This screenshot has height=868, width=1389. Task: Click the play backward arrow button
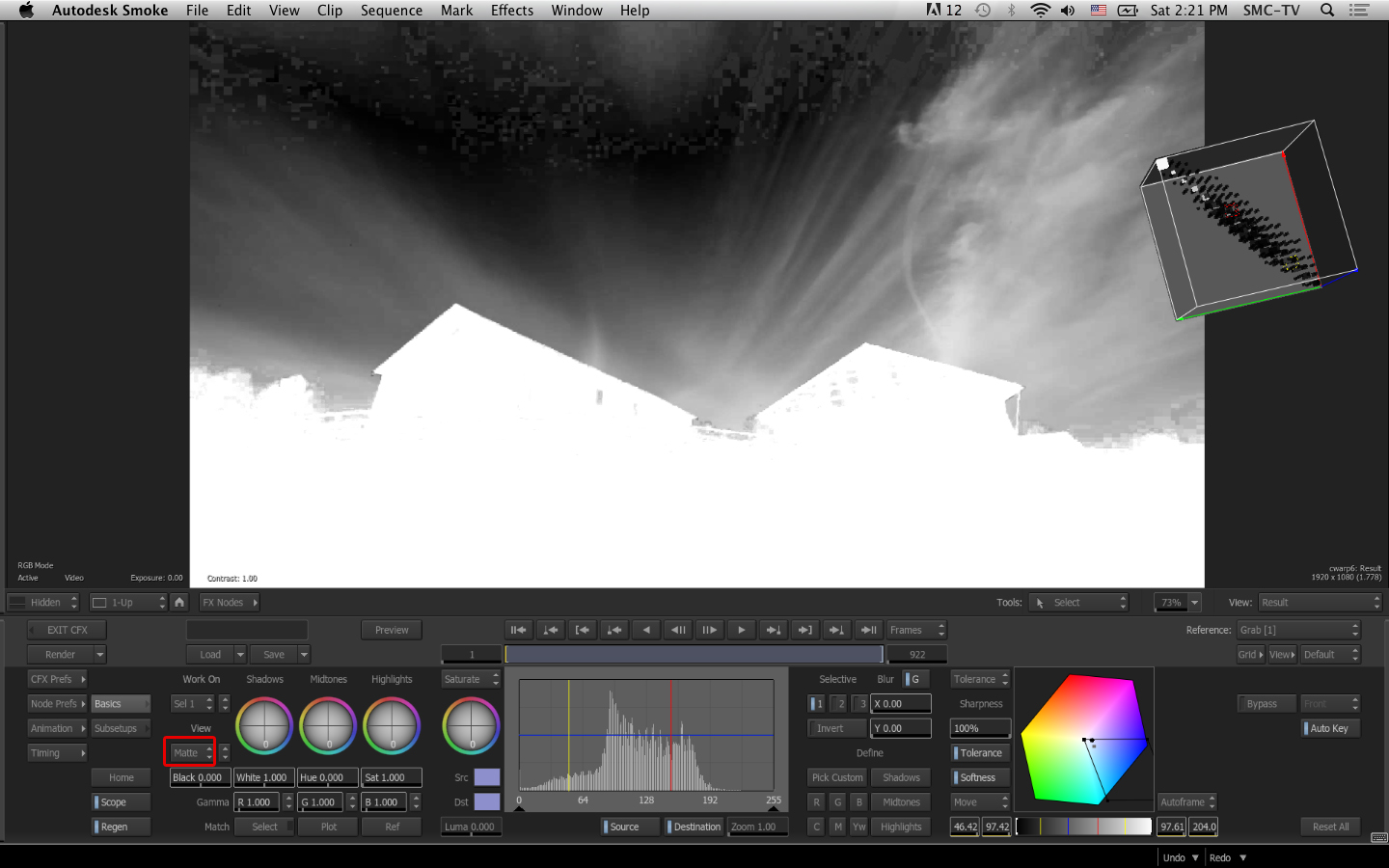646,630
